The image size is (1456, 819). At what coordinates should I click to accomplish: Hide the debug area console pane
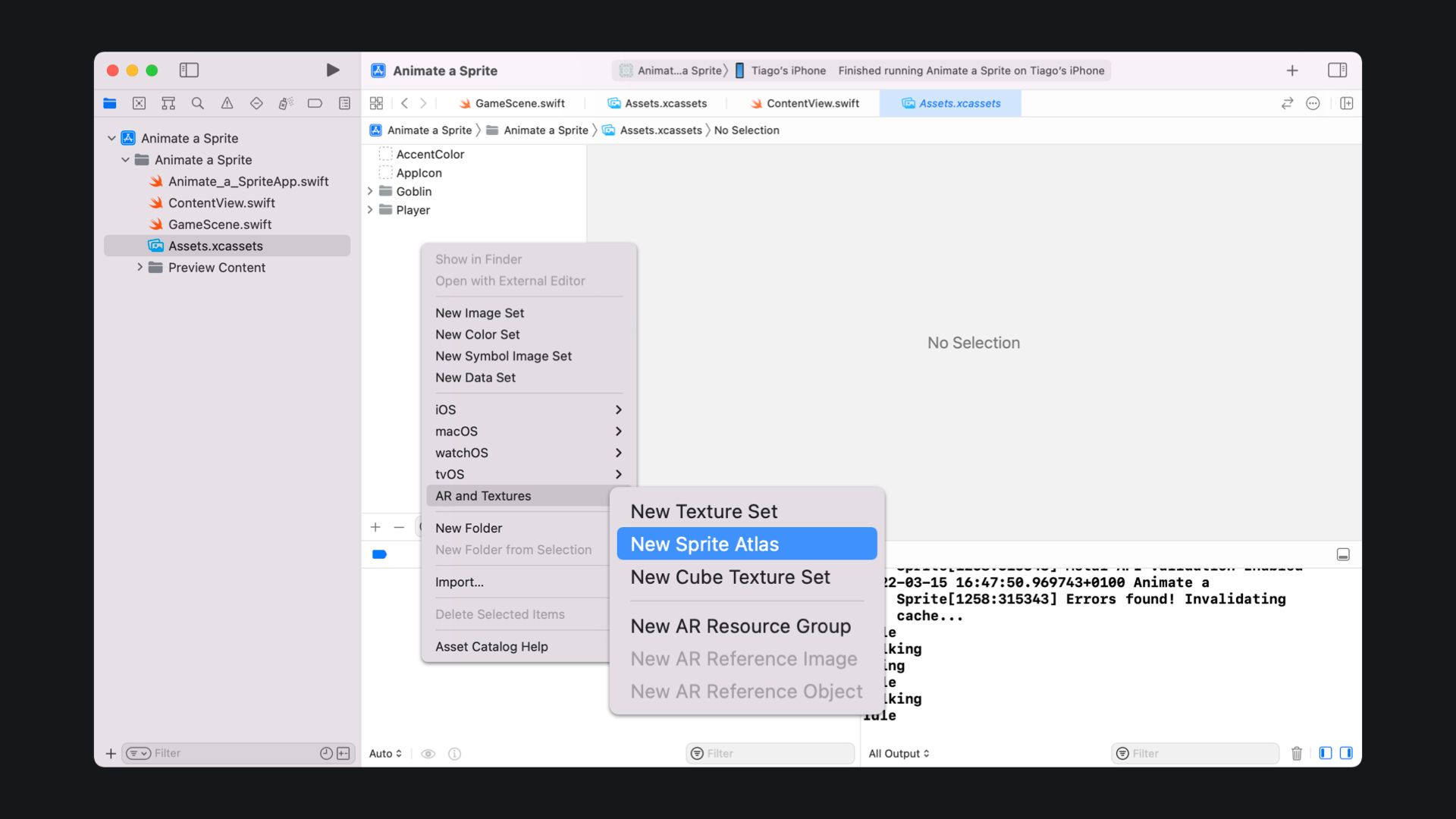coord(1343,554)
